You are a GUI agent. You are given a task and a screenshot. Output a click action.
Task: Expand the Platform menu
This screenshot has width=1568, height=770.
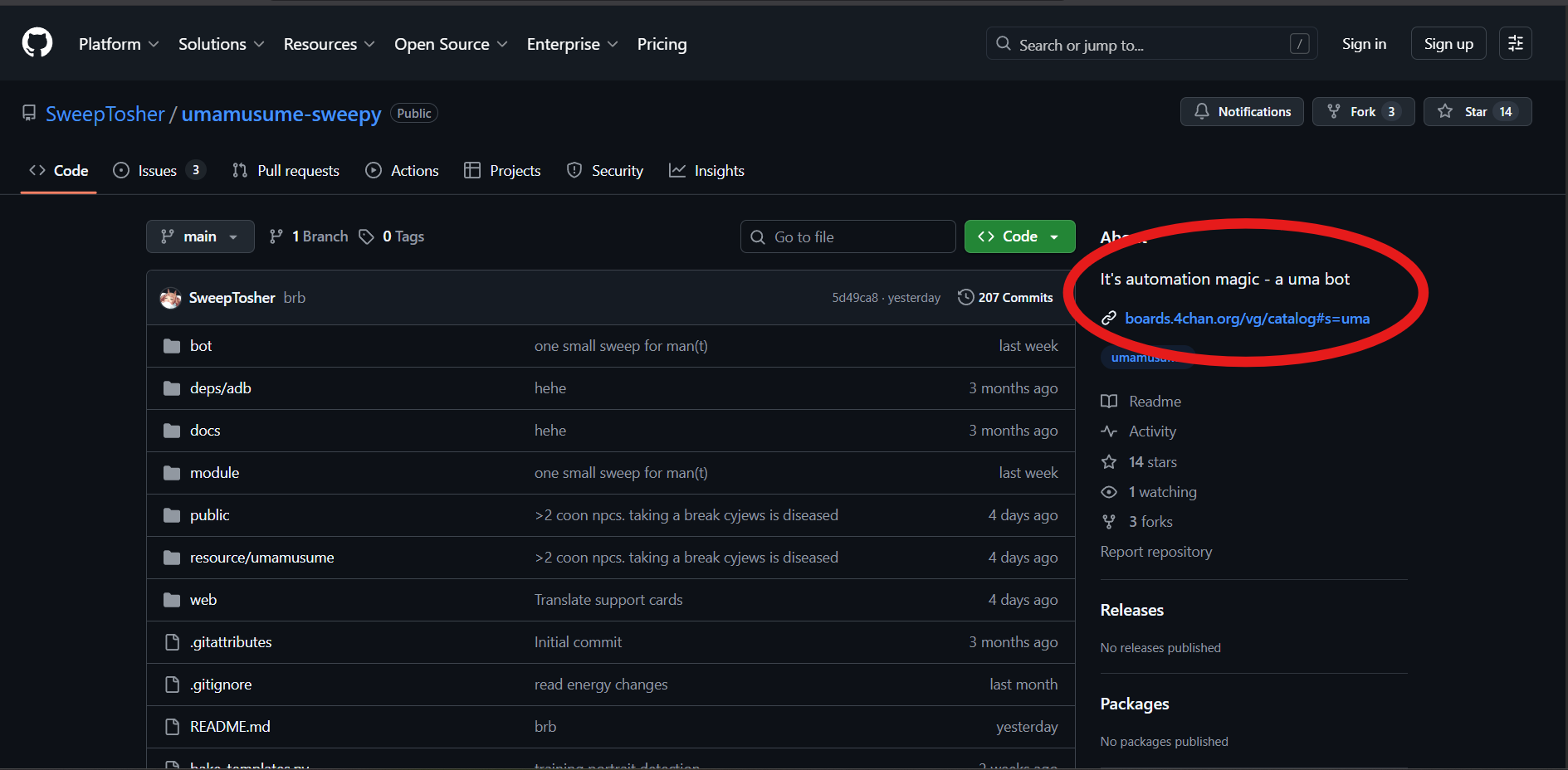[x=119, y=44]
